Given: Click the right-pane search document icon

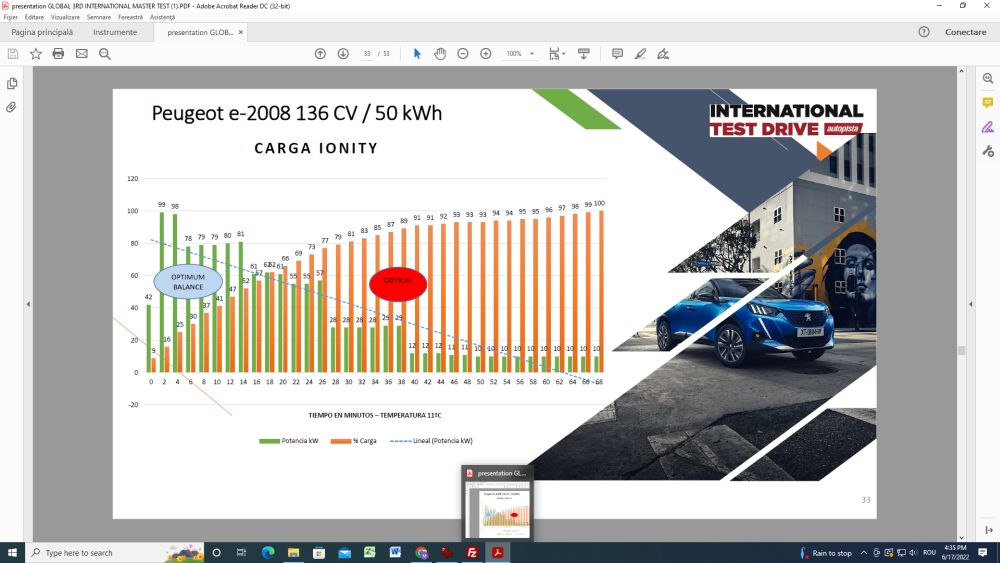Looking at the screenshot, I should pyautogui.click(x=988, y=78).
